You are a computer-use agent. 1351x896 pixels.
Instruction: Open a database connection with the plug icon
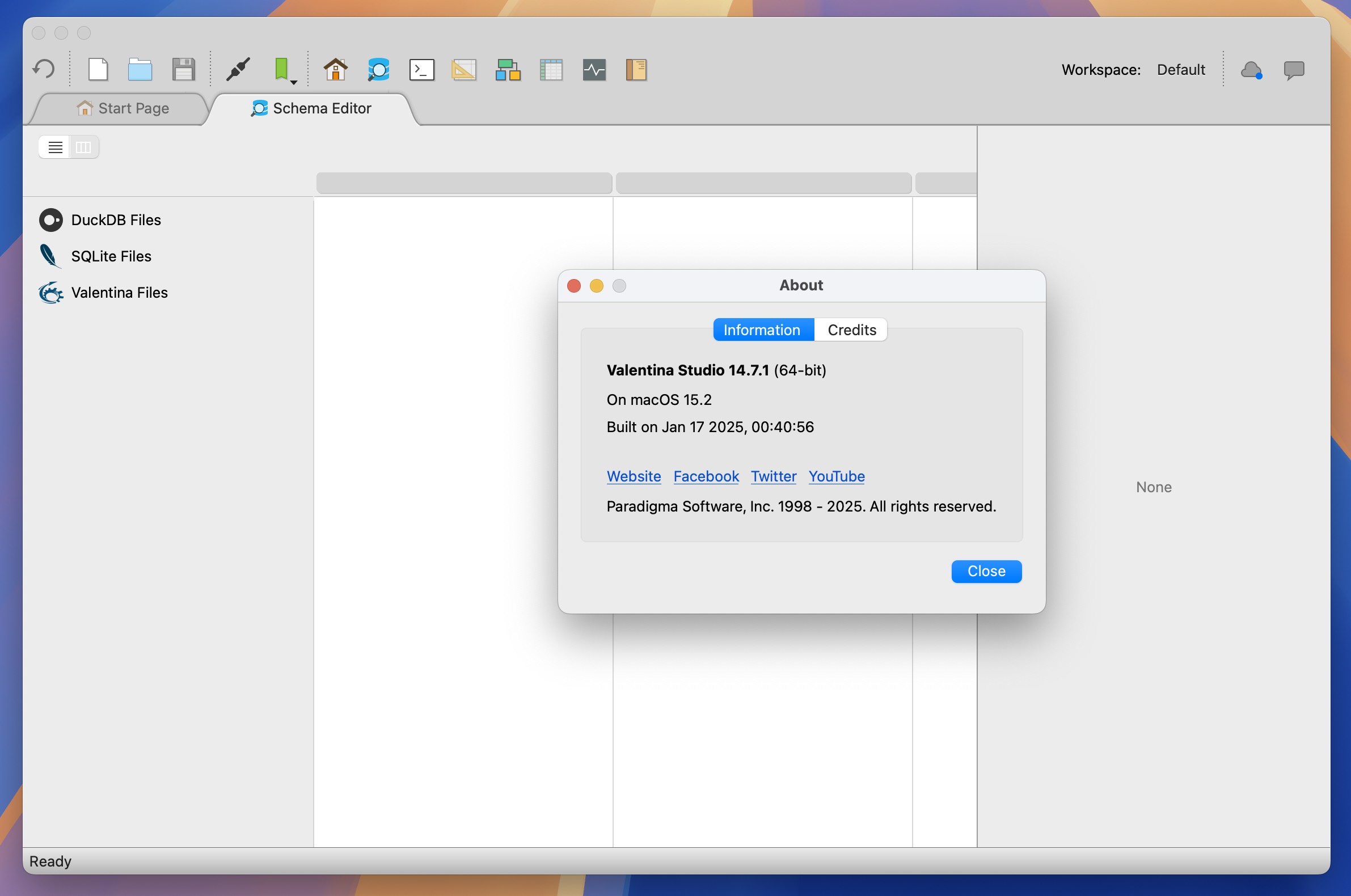(238, 69)
